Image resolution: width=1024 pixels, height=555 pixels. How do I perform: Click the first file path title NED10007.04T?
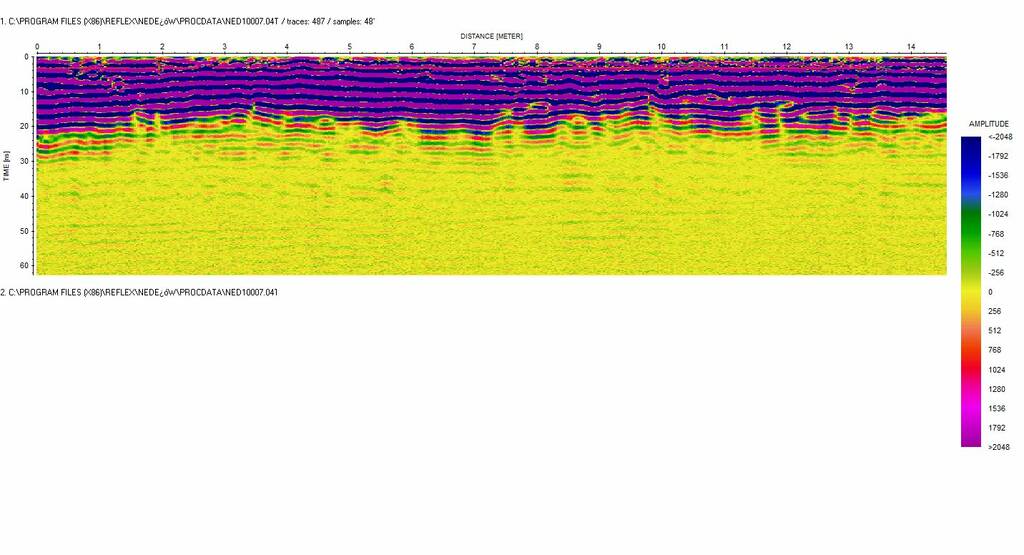(x=188, y=20)
